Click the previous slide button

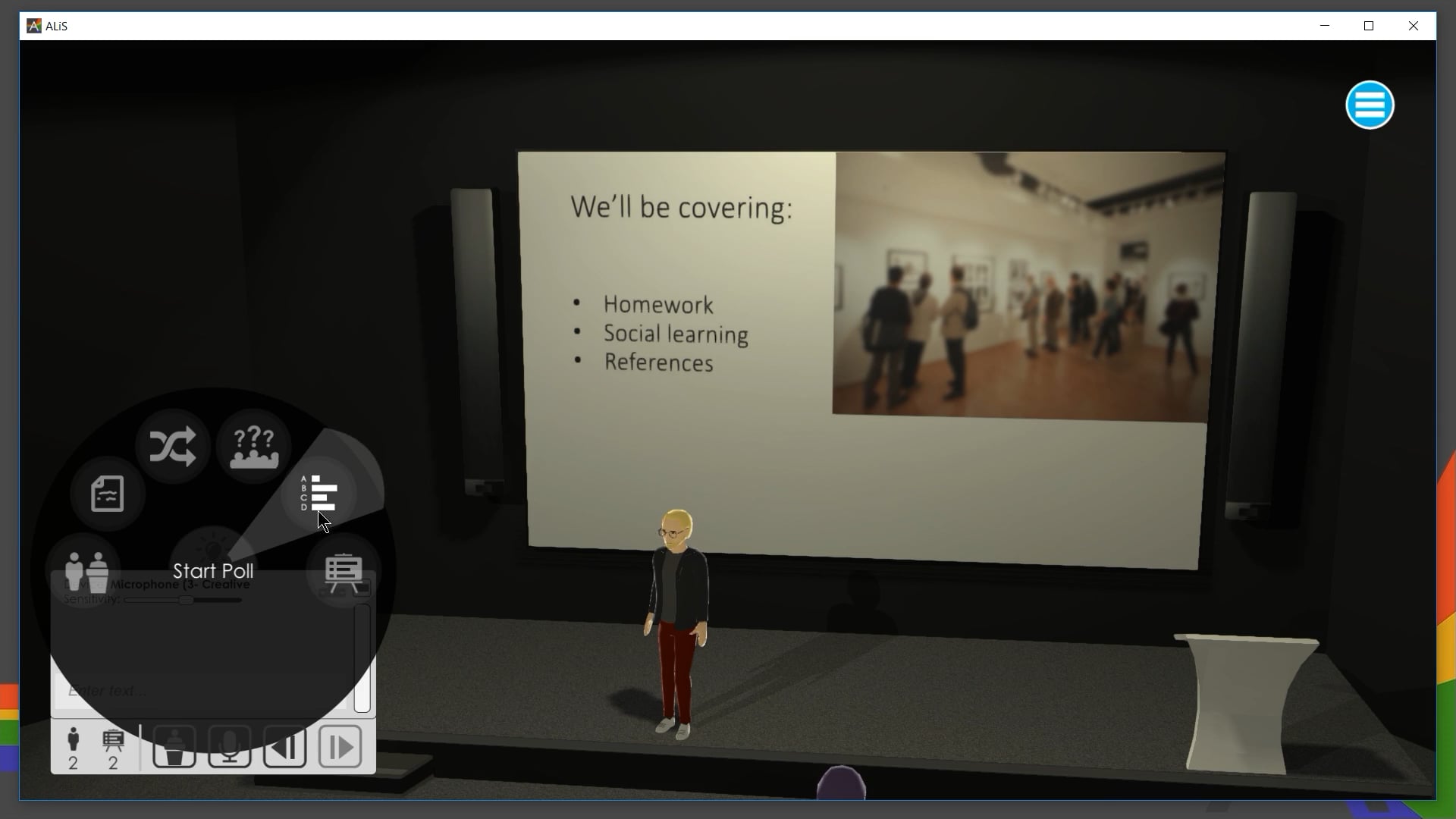pyautogui.click(x=284, y=746)
